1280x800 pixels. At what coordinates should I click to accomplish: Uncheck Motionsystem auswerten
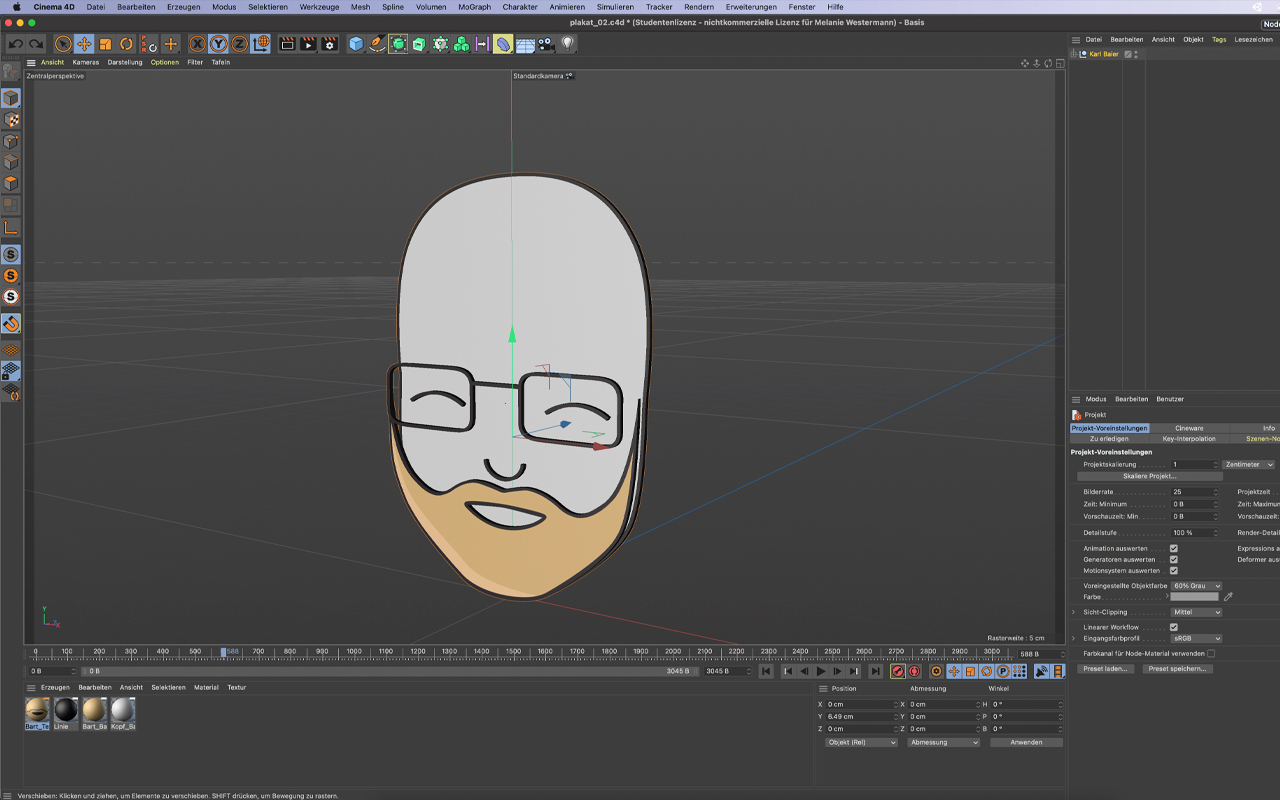(x=1174, y=571)
